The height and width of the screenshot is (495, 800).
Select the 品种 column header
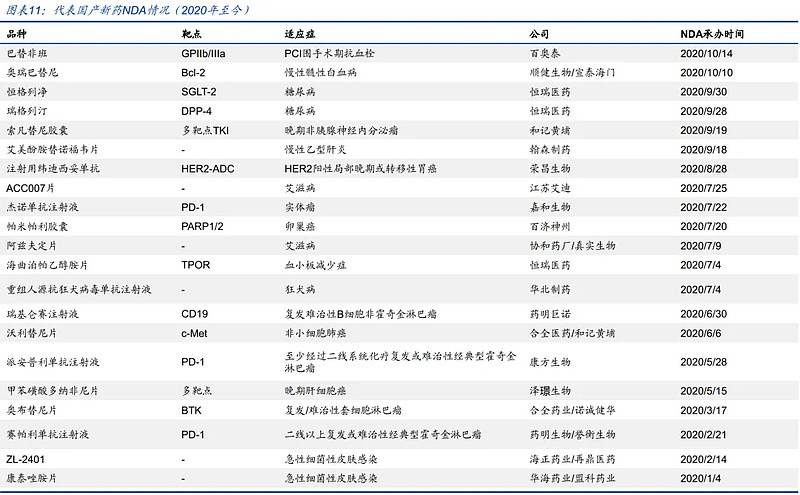16,34
